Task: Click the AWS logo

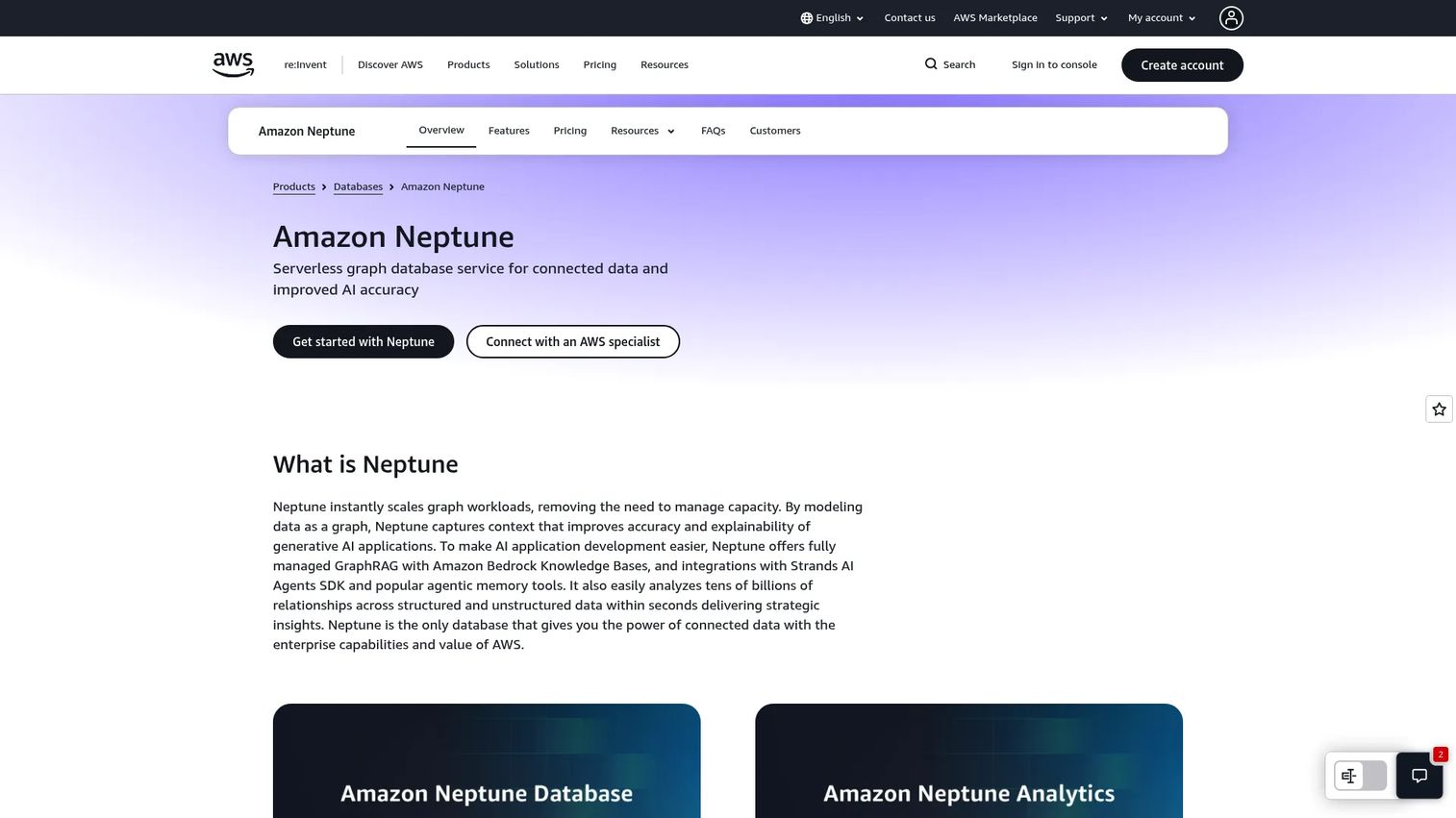Action: (233, 64)
